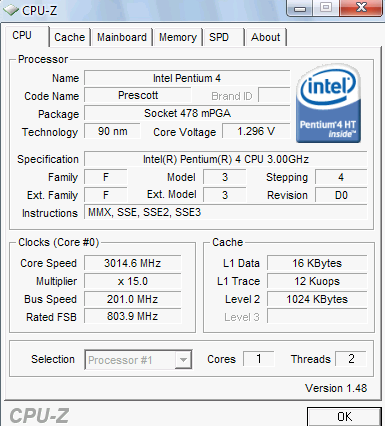Image resolution: width=385 pixels, height=426 pixels.
Task: Expand the Processor #1 selection dropdown
Action: 138,360
